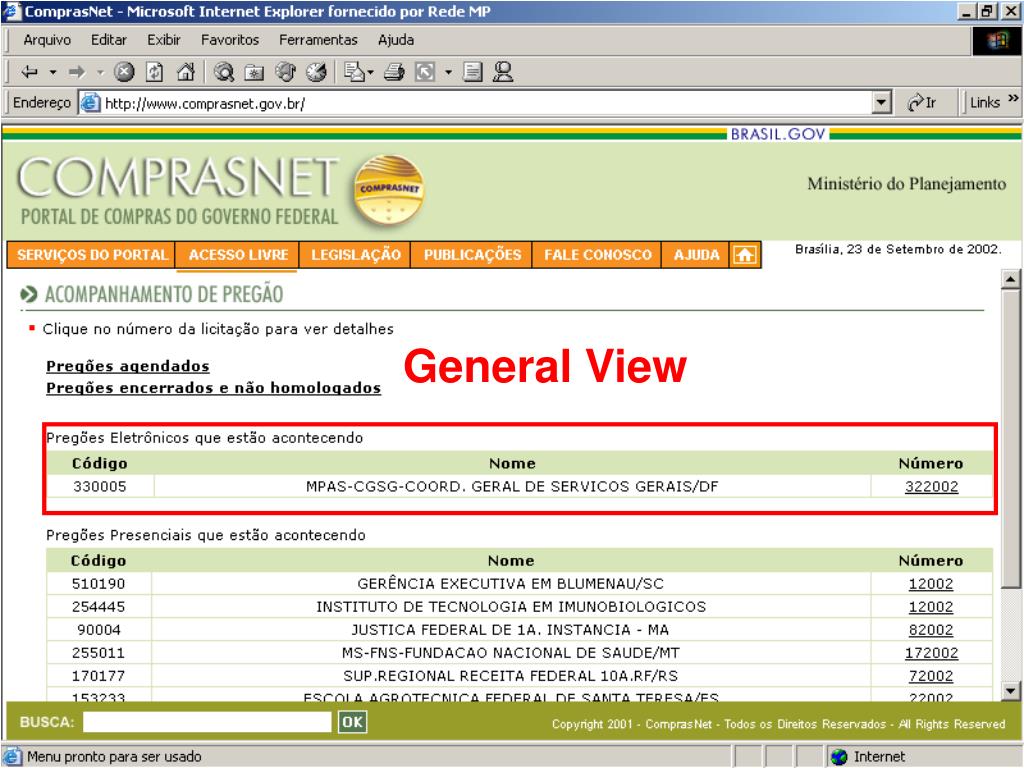The width and height of the screenshot is (1024, 768).
Task: Click the name MPAS-CGSG-COORD. GERAL DE SERVICOS GERAIS/DF
Action: (x=512, y=487)
